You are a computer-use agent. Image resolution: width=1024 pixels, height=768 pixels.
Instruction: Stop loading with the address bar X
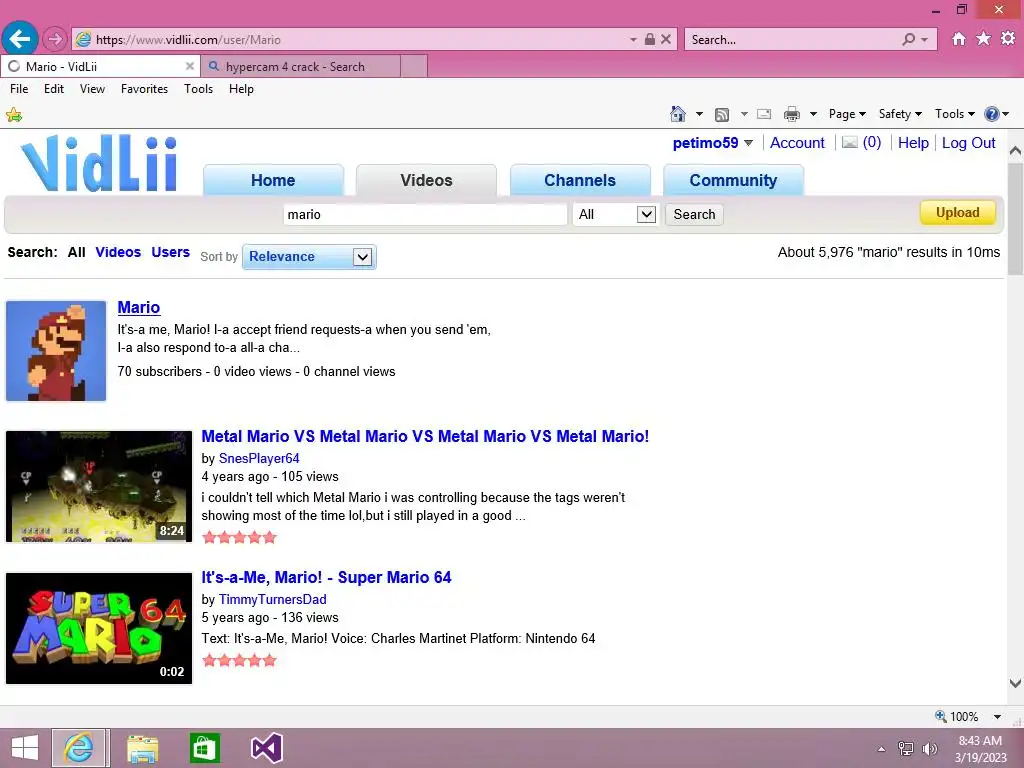[x=665, y=39]
